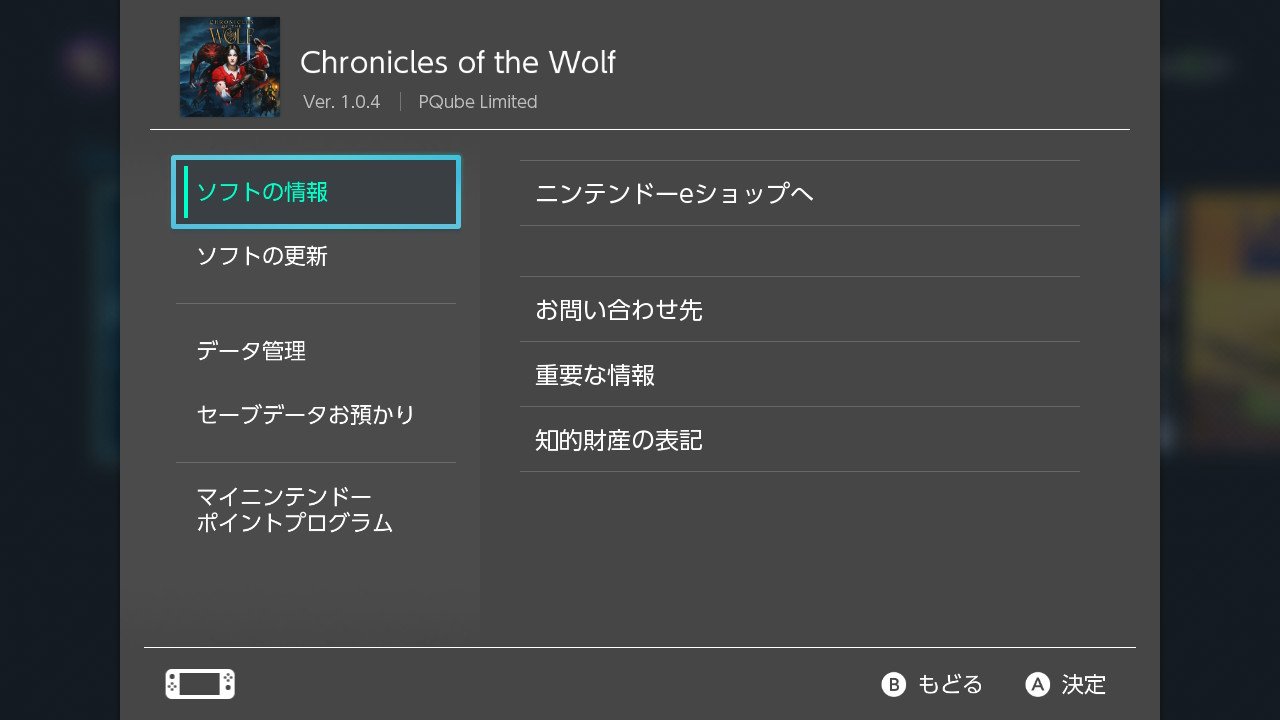Click the Chronicles of the Wolf title text
Screen dimensions: 1280x720
458,62
